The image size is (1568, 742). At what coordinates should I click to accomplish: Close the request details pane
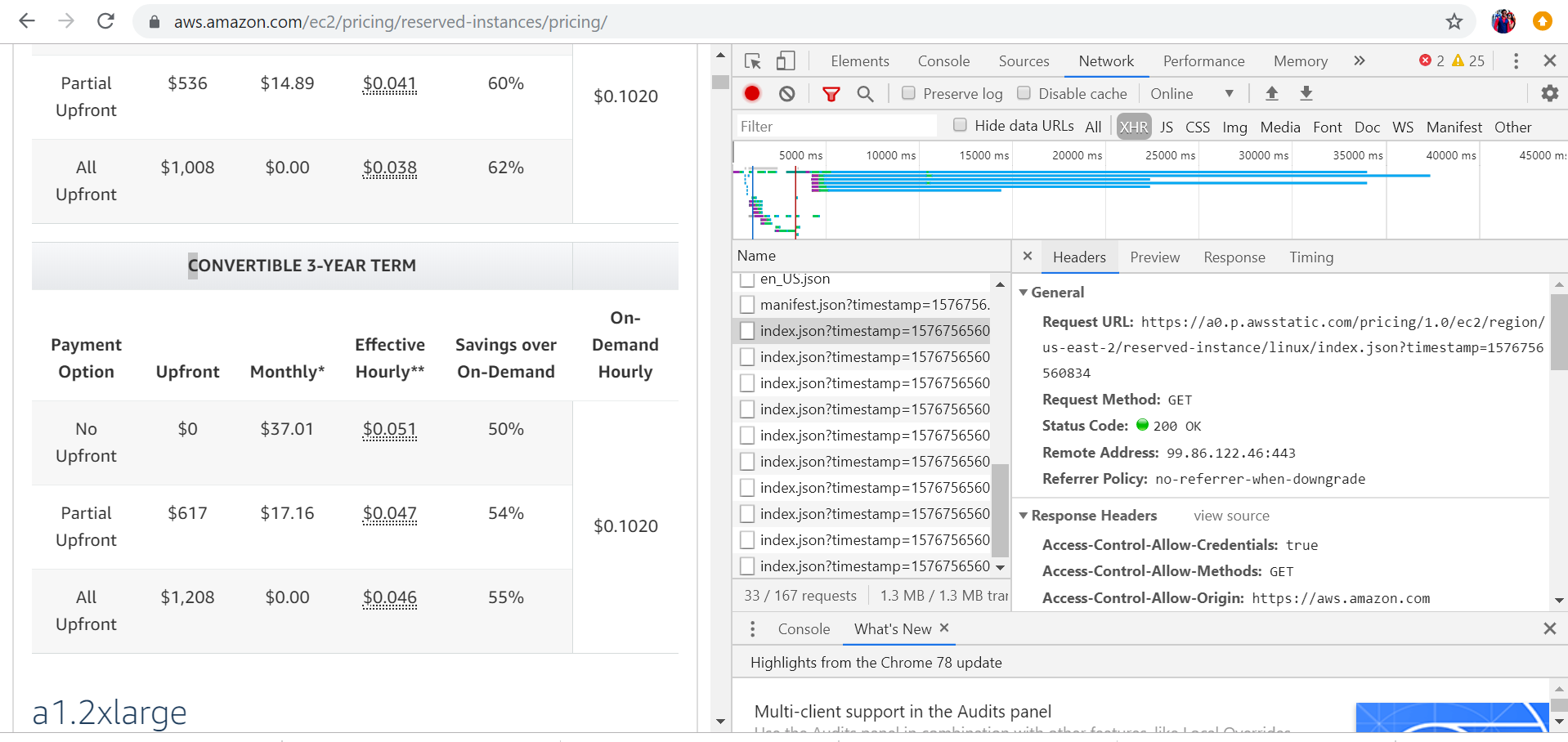(x=1028, y=257)
